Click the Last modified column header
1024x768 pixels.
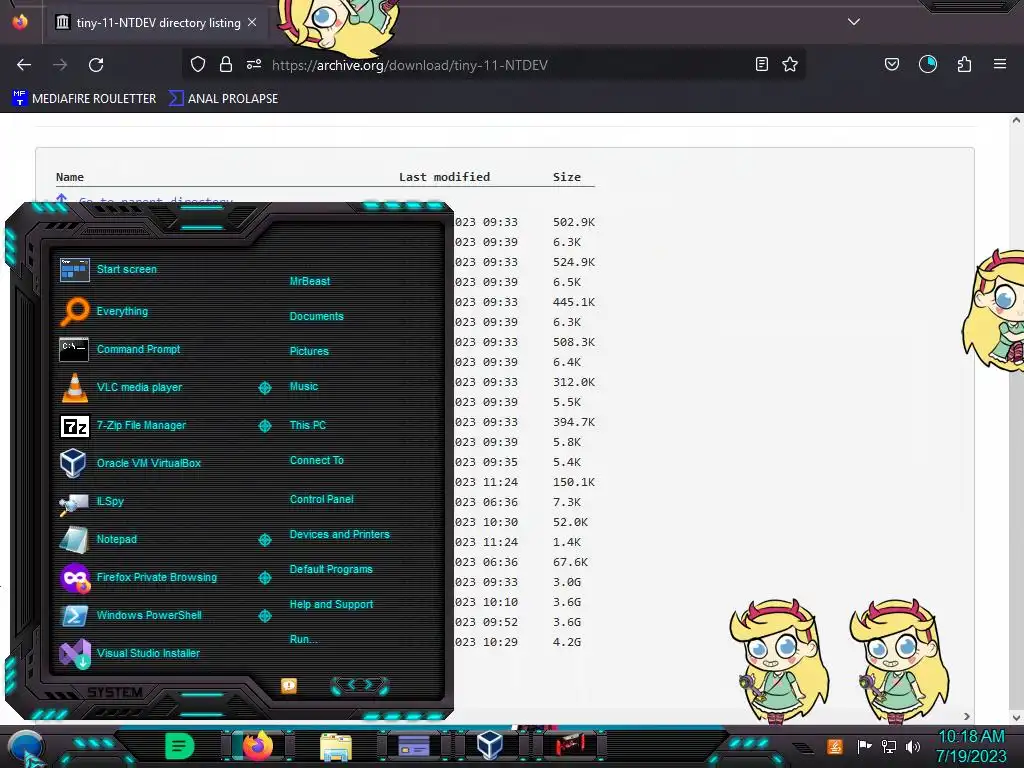[x=445, y=177]
